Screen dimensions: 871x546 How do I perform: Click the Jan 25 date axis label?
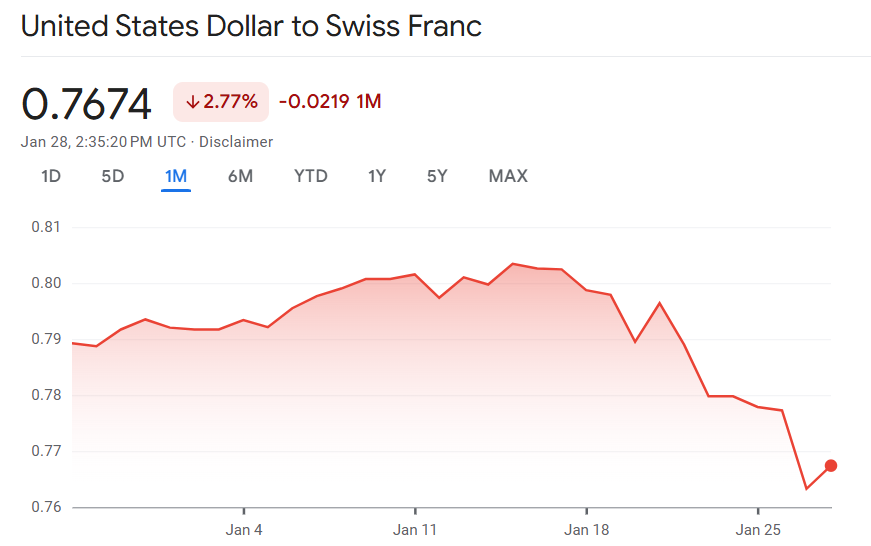pyautogui.click(x=758, y=528)
